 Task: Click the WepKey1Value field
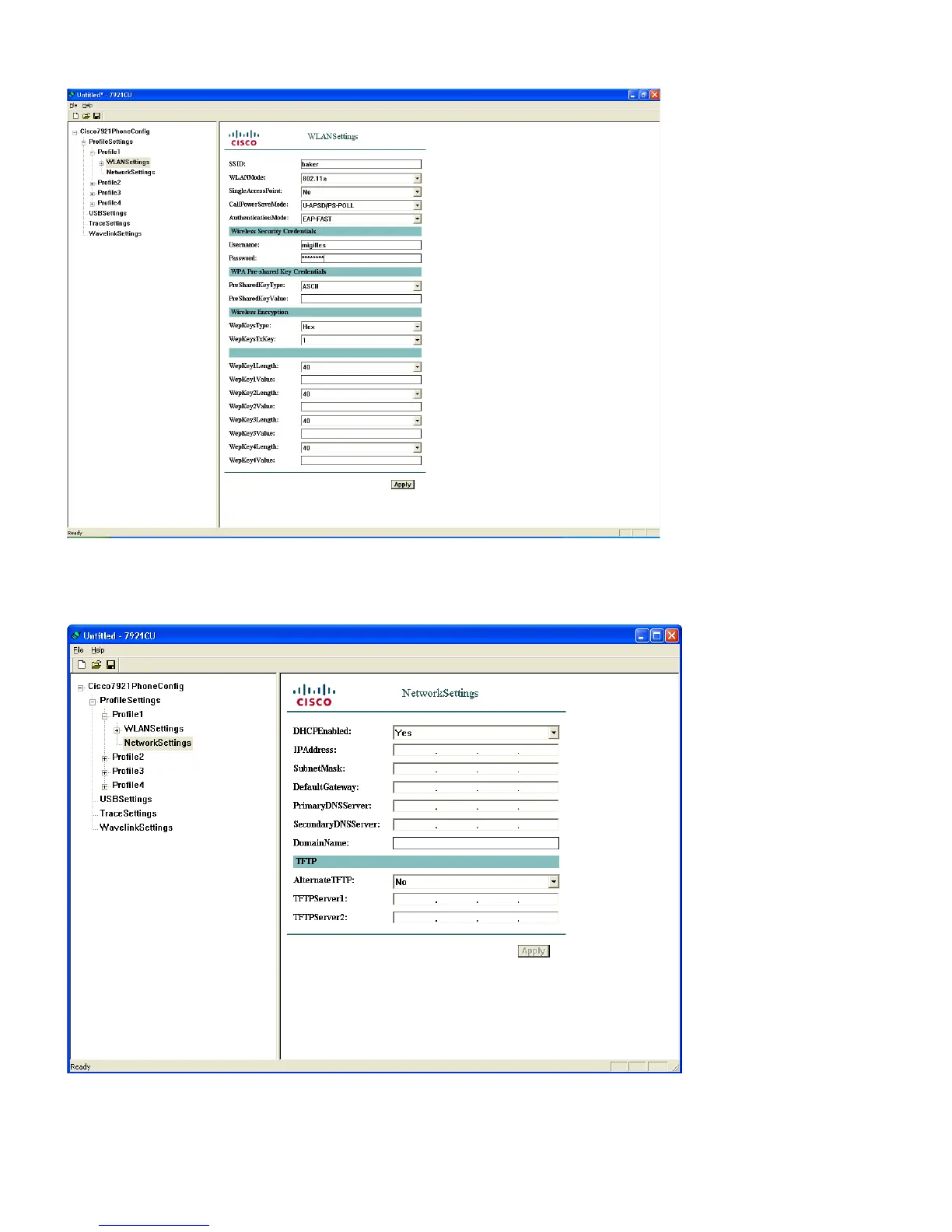pyautogui.click(x=361, y=380)
